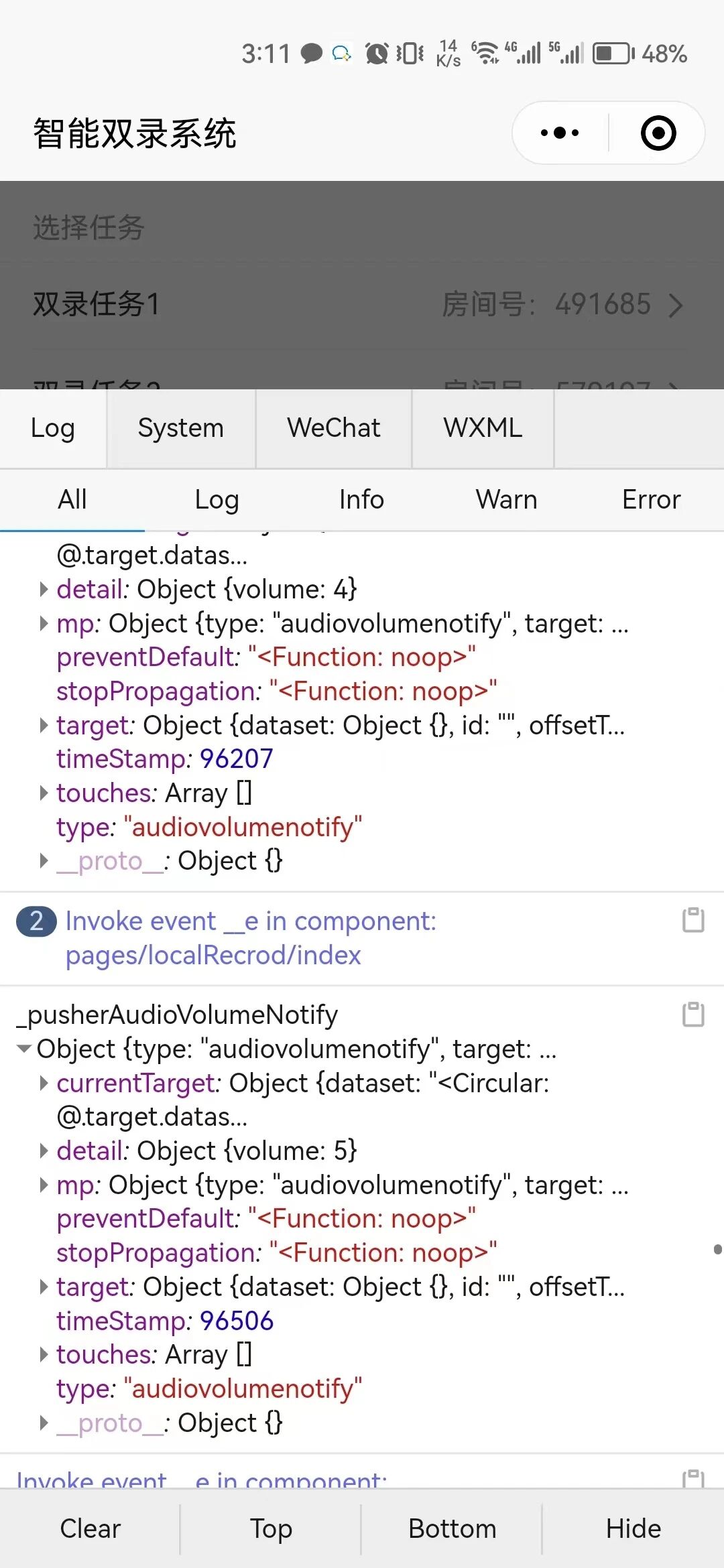Tap the badge showing 2 repeated logs
This screenshot has height=1568, width=724.
coord(36,921)
